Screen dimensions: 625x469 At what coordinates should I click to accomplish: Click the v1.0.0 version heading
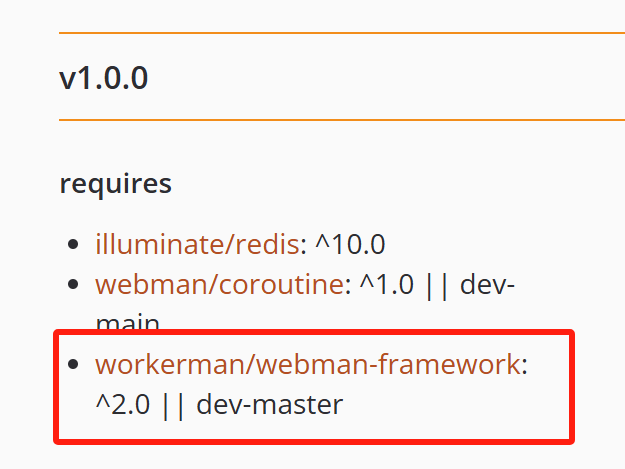104,78
